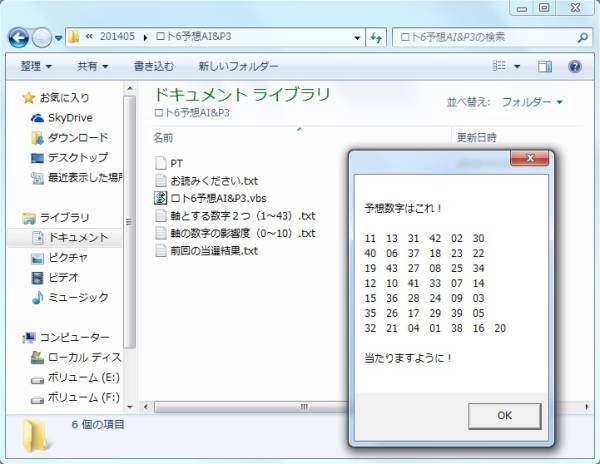Minimize the Explorer window
The image size is (600, 464).
(x=522, y=8)
